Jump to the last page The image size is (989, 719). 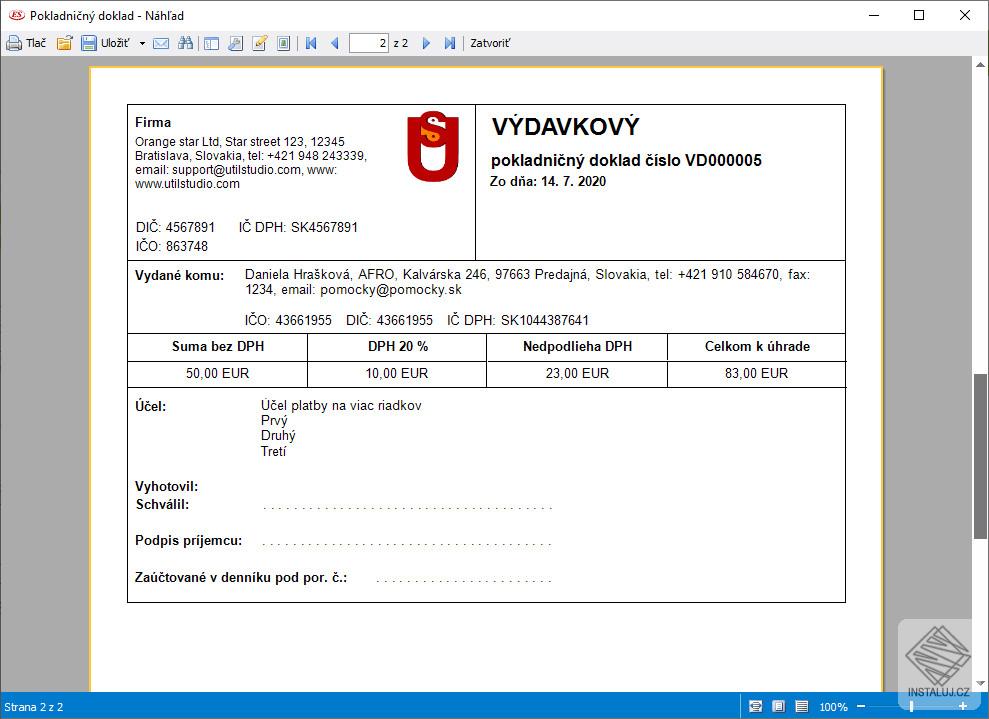click(x=449, y=44)
